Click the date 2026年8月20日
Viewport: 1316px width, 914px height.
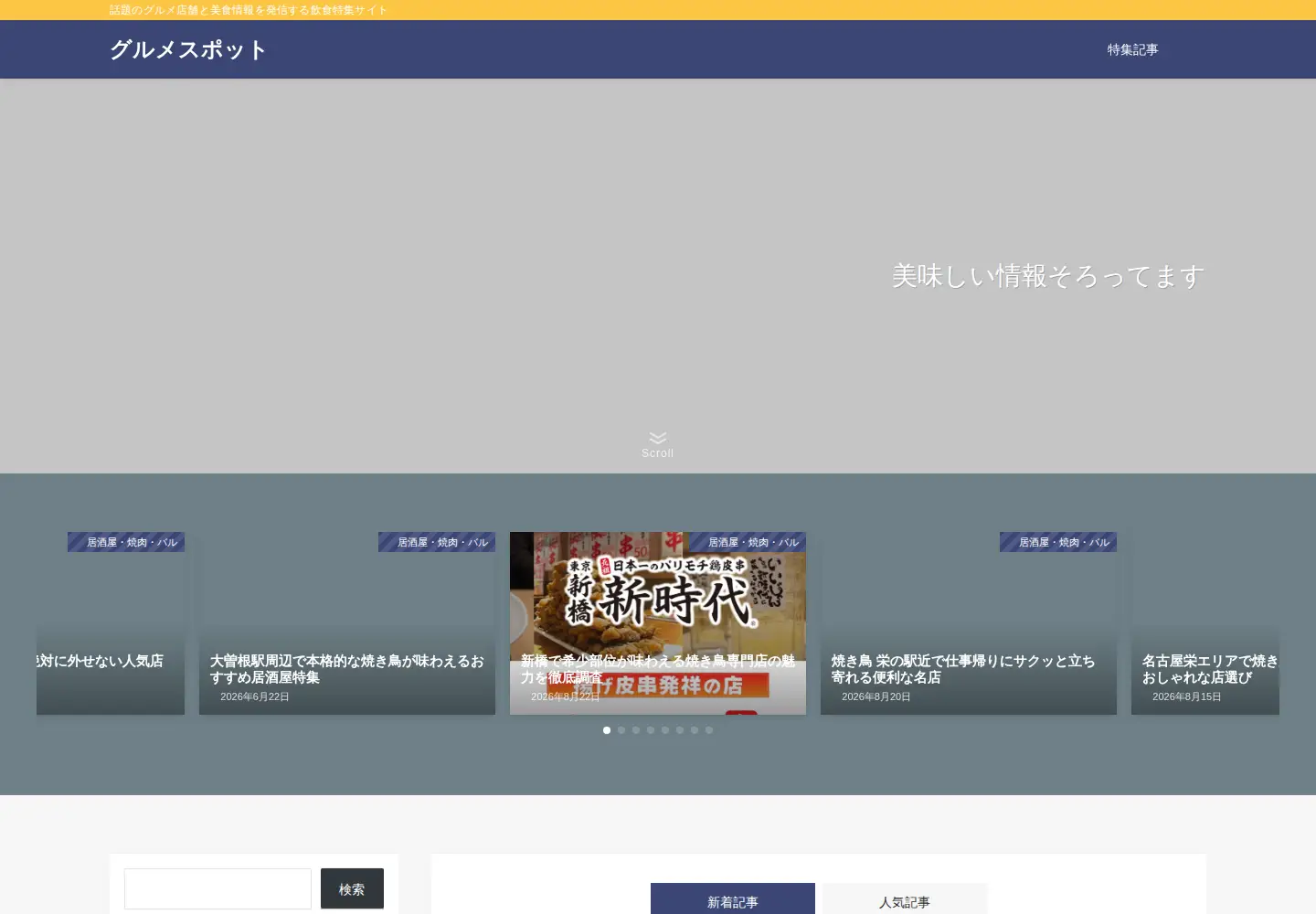point(876,696)
